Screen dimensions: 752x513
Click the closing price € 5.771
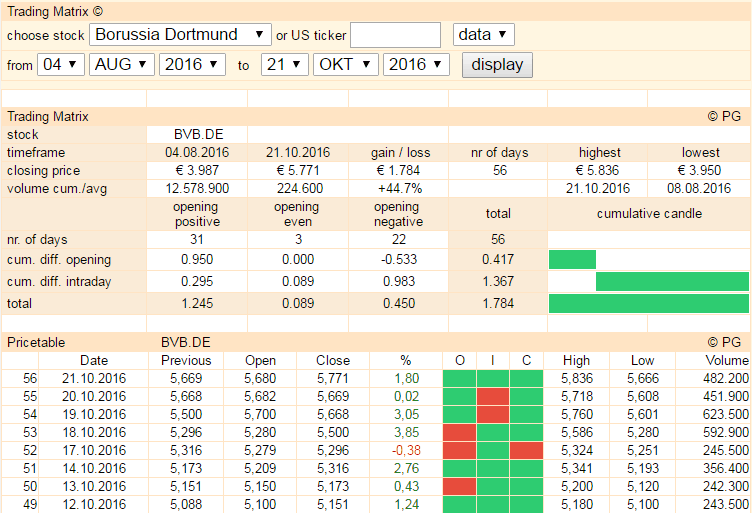[x=298, y=170]
